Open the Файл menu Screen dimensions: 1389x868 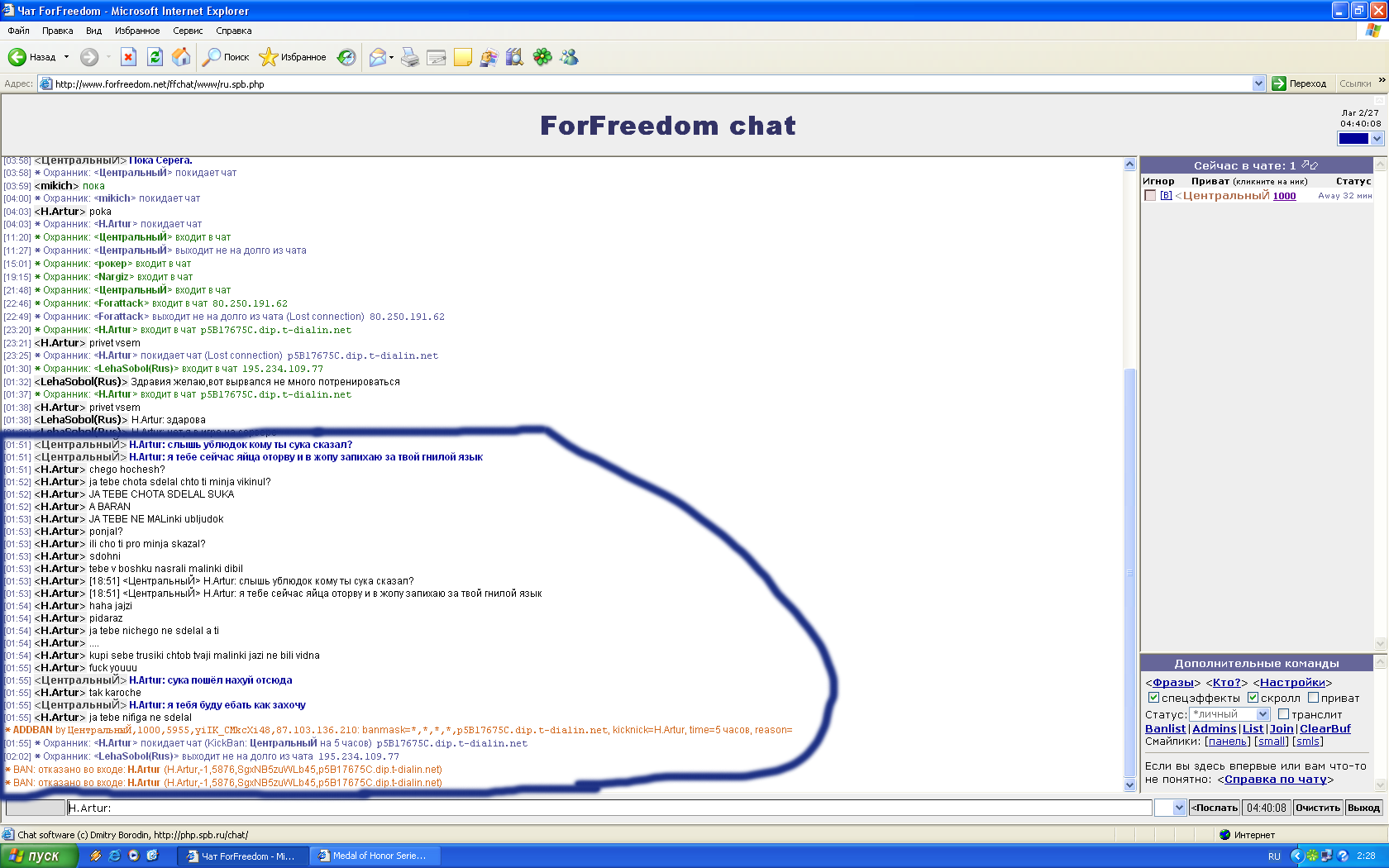18,31
